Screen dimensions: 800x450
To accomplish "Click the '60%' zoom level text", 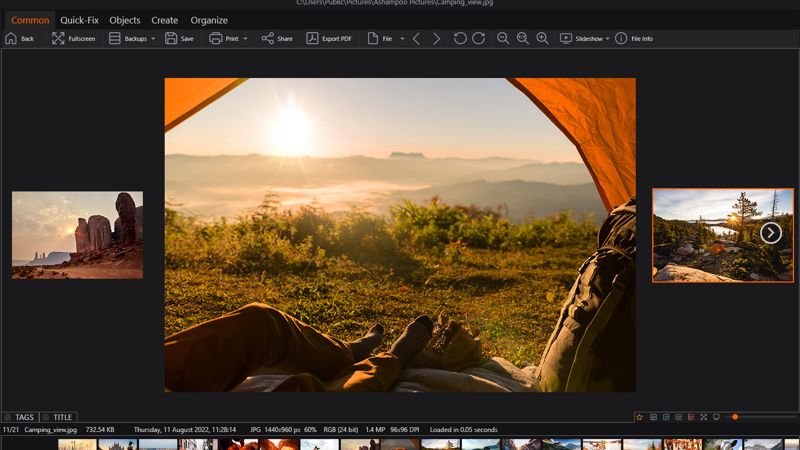I will [x=310, y=430].
